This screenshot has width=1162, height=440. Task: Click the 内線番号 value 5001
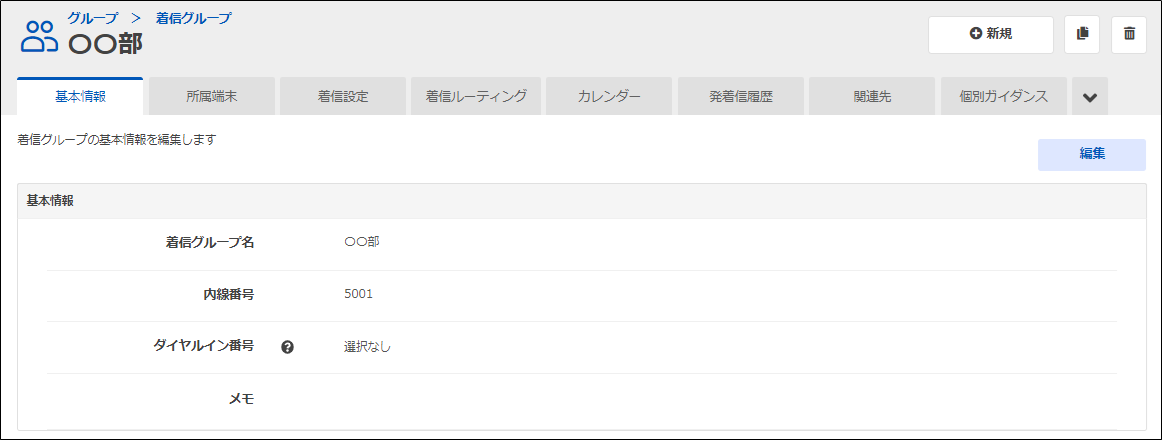(359, 295)
